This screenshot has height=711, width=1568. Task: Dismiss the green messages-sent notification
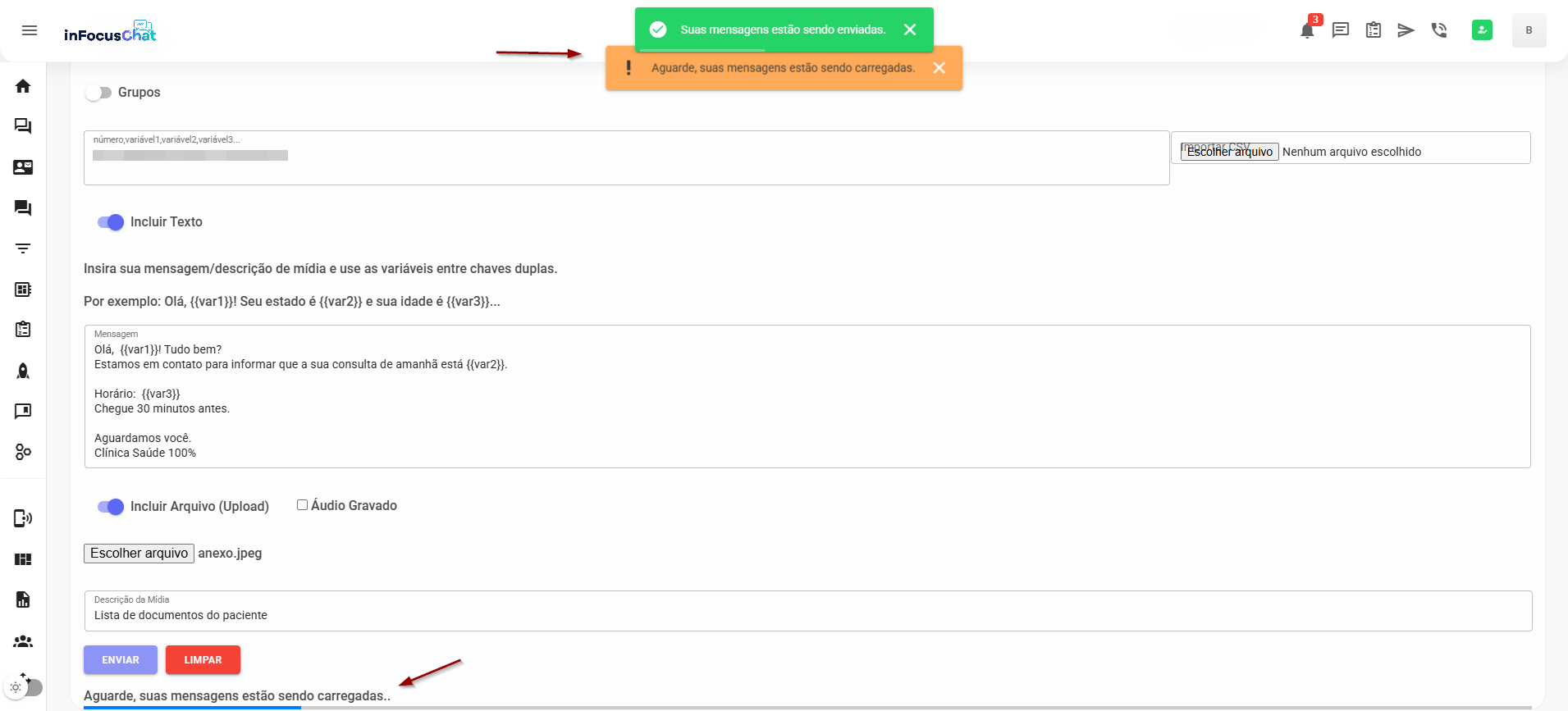tap(910, 30)
